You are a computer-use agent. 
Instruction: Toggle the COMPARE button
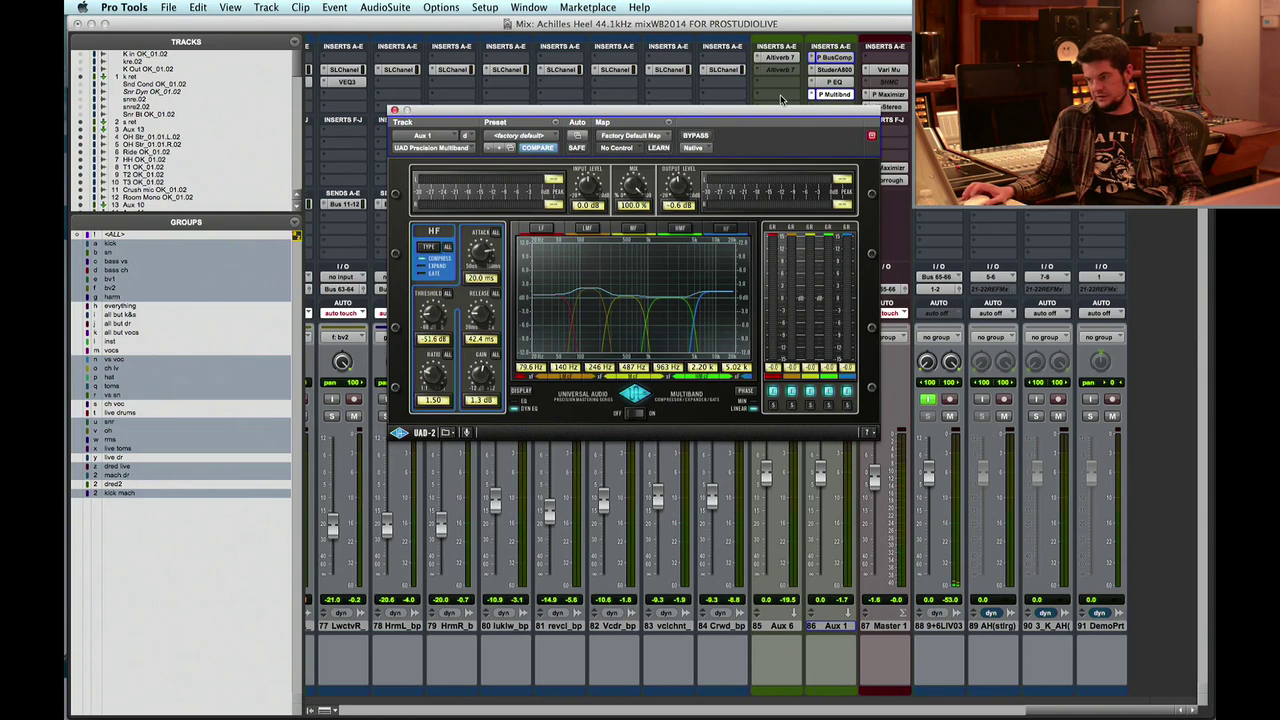537,148
